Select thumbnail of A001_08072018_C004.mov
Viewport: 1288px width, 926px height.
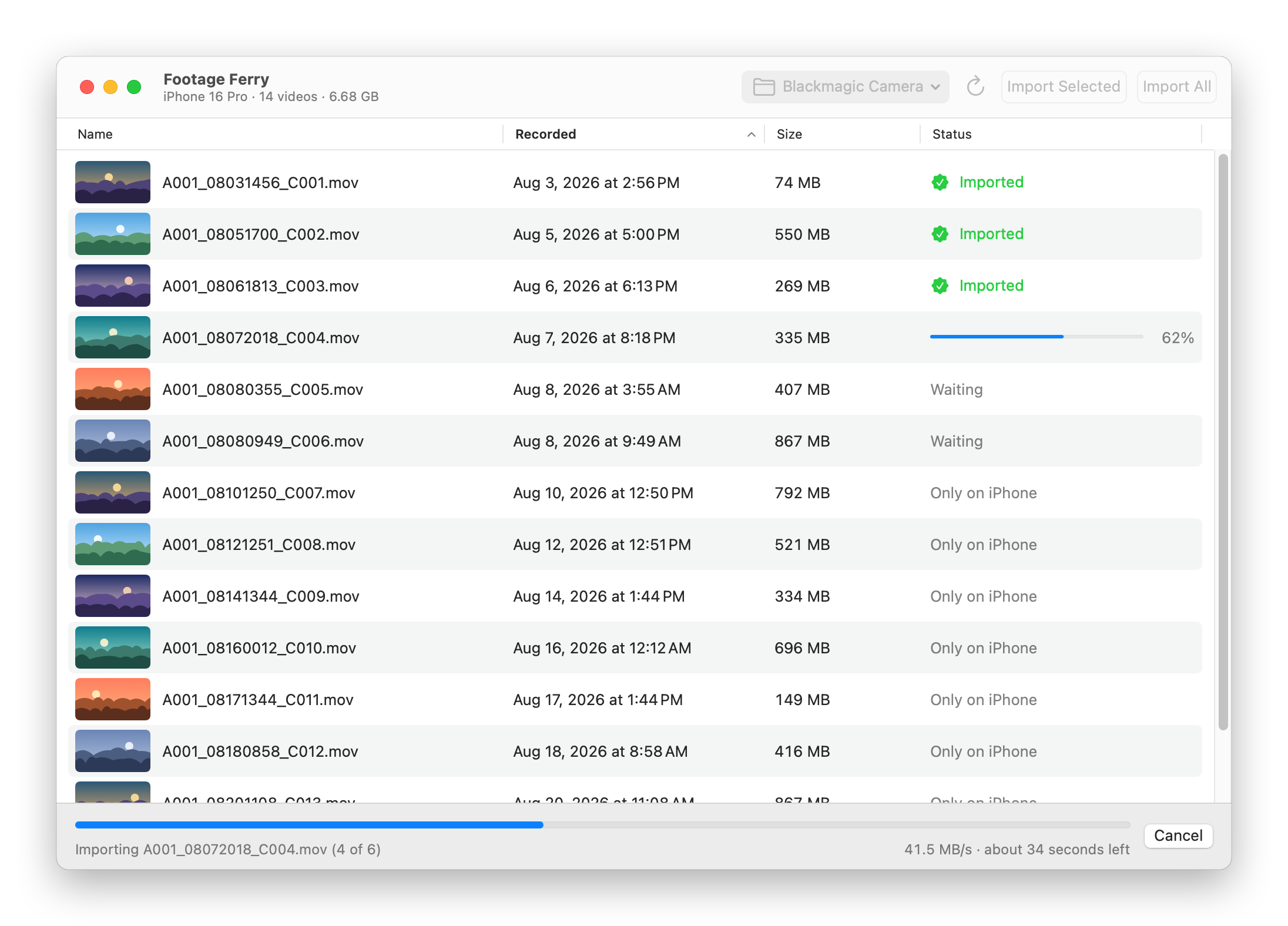pos(113,337)
